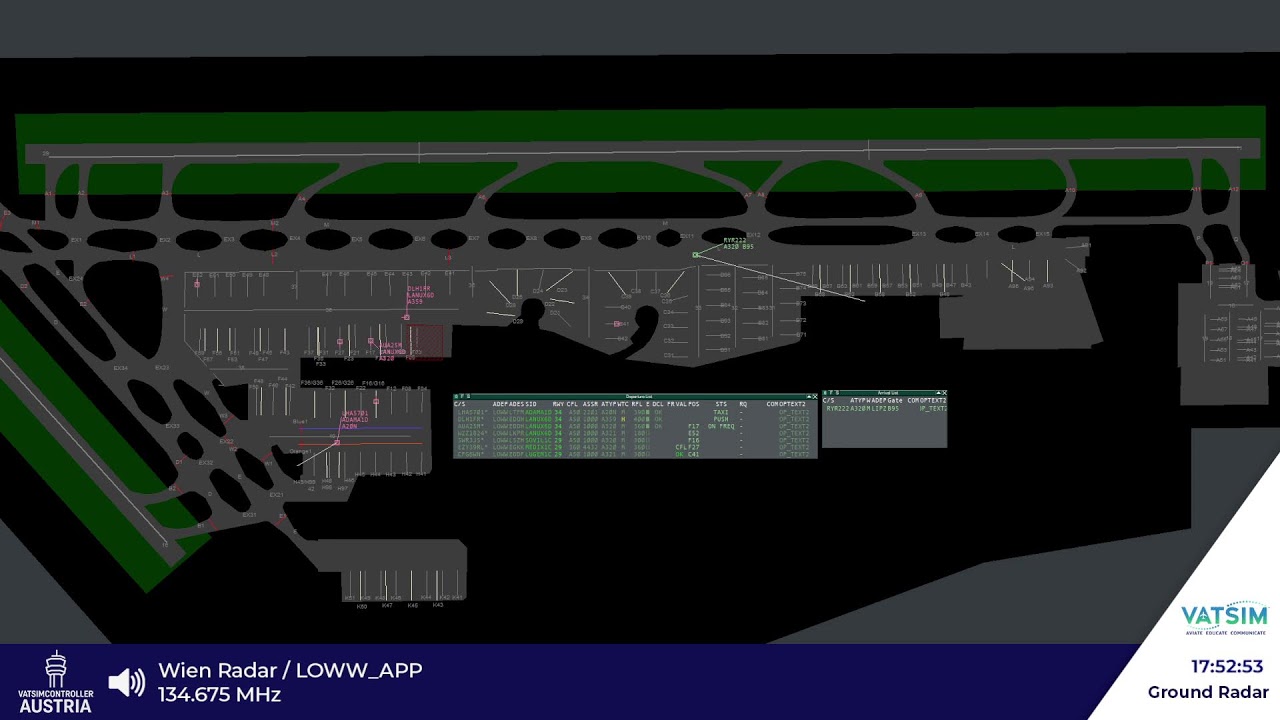Viewport: 1280px width, 720px height.
Task: Click the TAXI status of LHA5701
Action: (721, 412)
